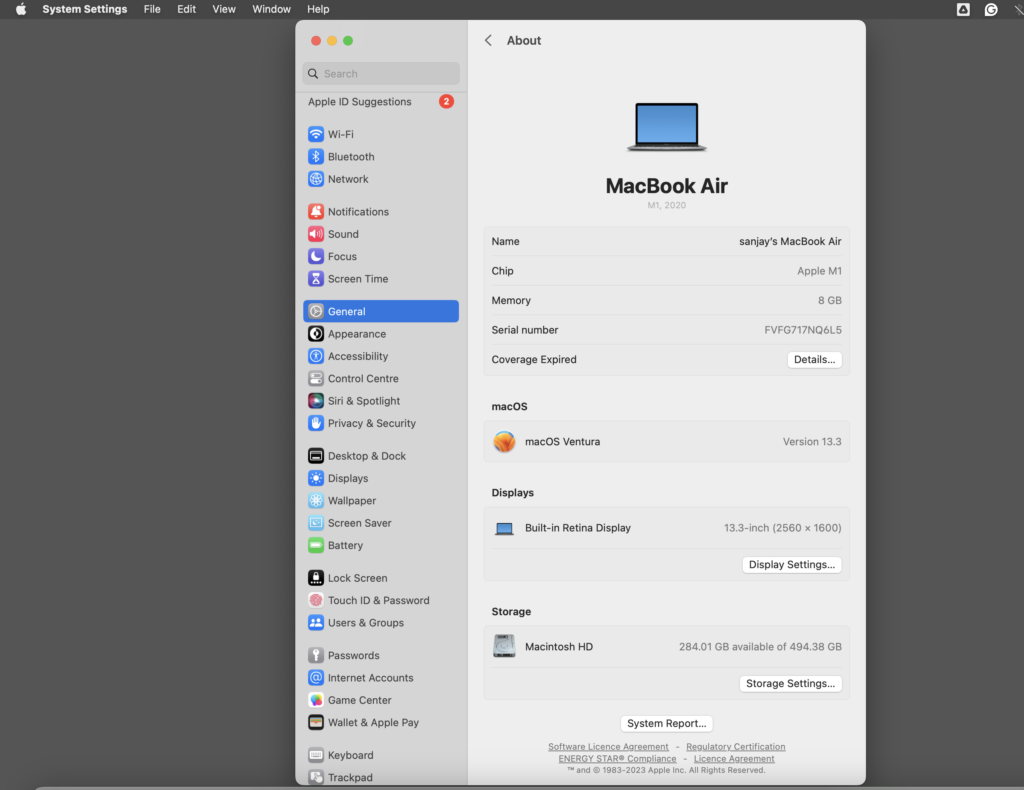The image size is (1024, 790).
Task: Open the File menu
Action: pyautogui.click(x=152, y=9)
